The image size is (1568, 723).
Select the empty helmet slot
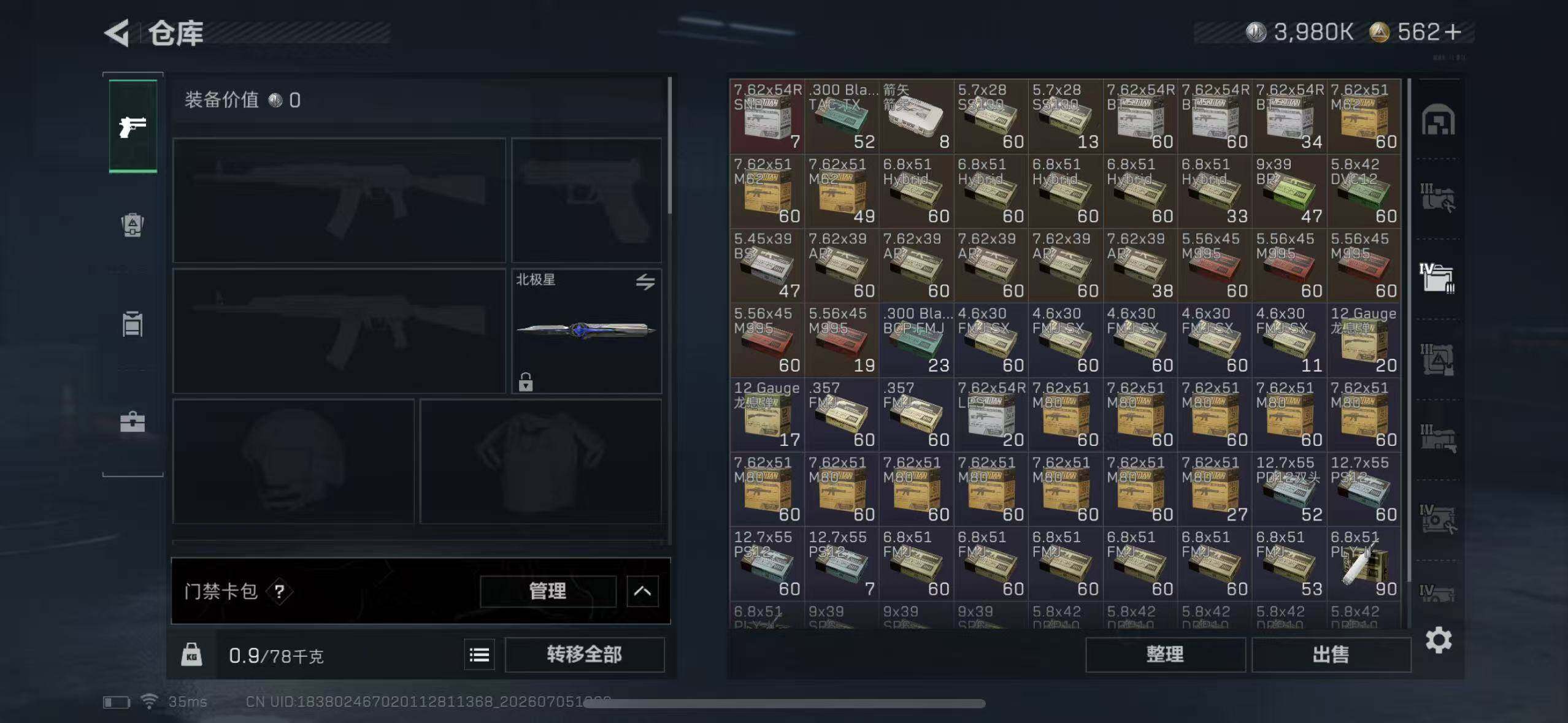pos(293,461)
